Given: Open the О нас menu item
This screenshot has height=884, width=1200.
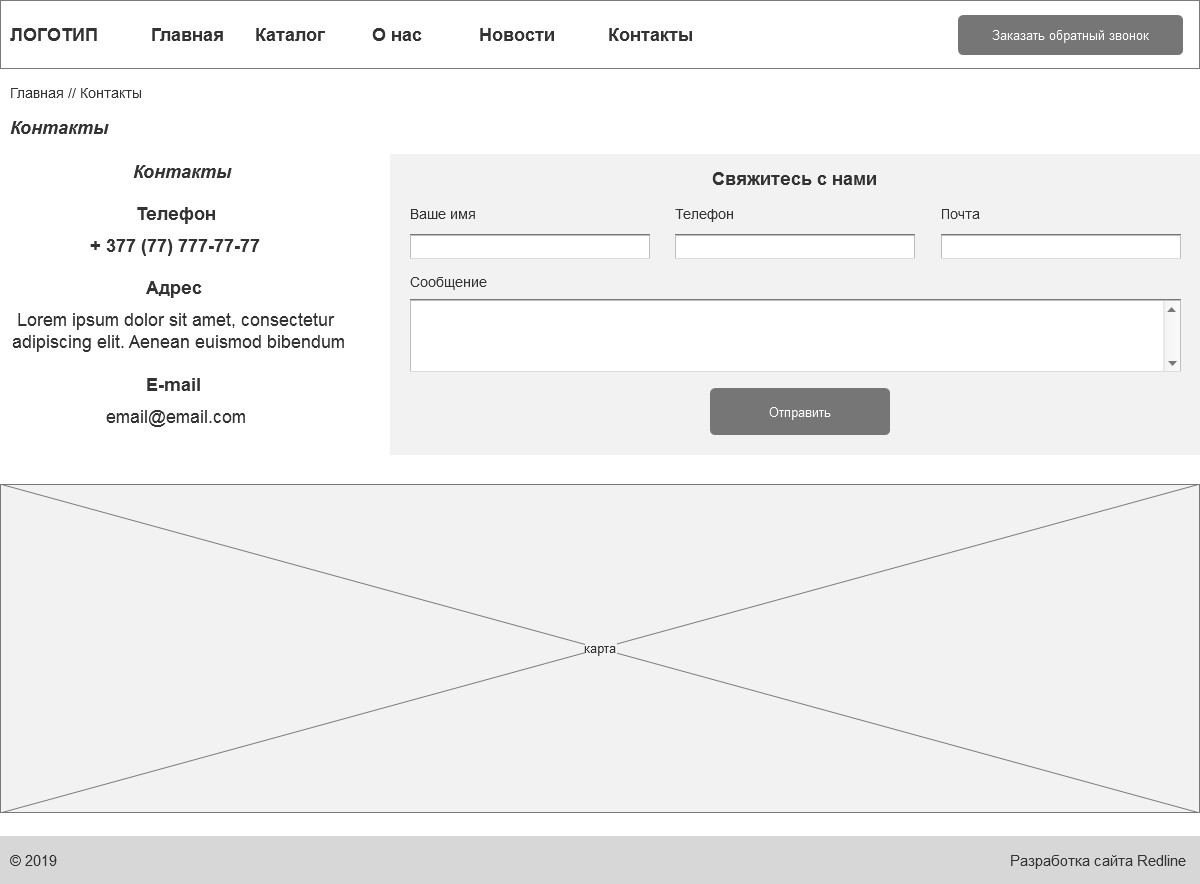Looking at the screenshot, I should pyautogui.click(x=397, y=35).
